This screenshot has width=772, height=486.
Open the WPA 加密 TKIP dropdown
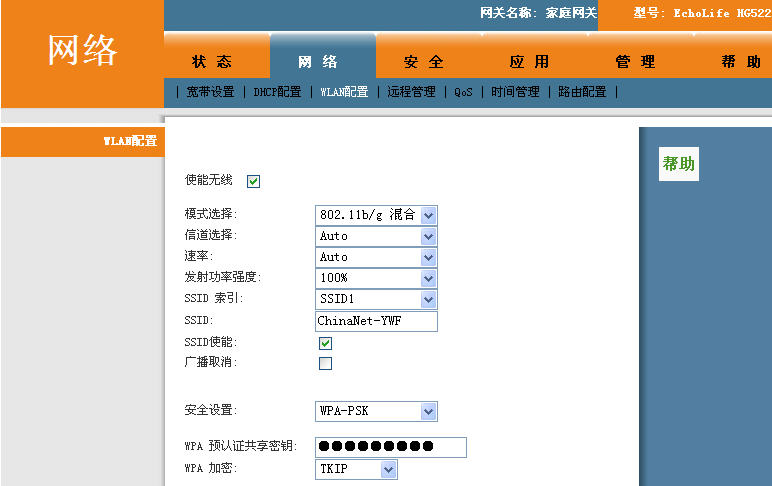356,469
